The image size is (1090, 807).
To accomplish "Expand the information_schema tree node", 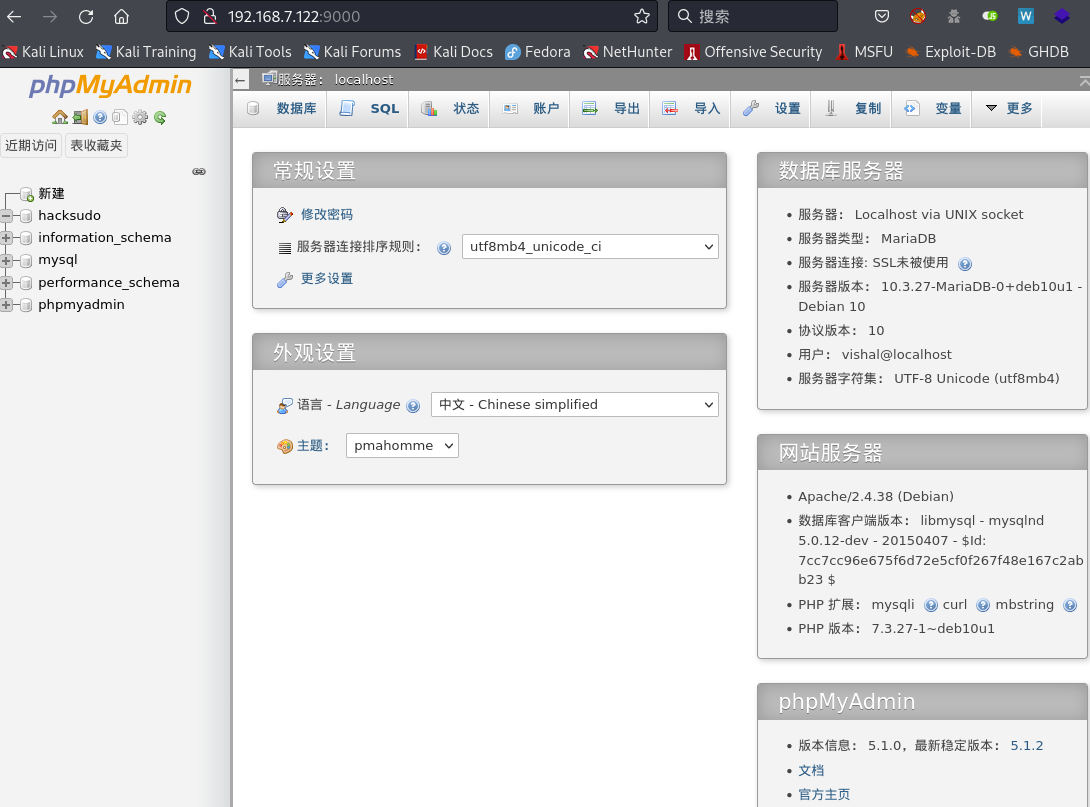I will (x=6, y=238).
